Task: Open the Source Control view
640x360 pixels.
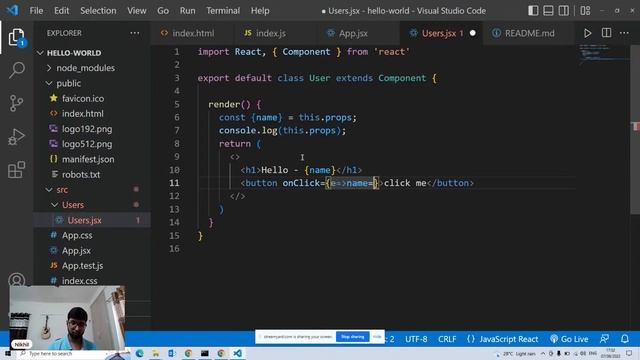Action: [16, 103]
